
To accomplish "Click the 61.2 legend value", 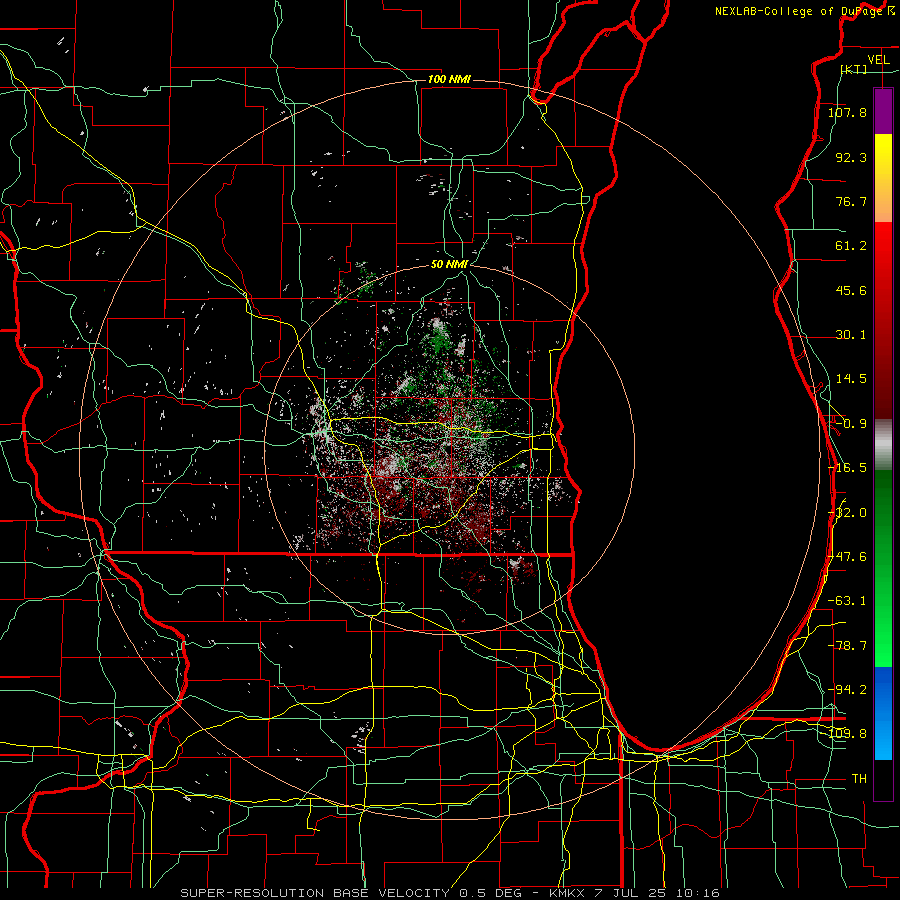I will coord(851,246).
